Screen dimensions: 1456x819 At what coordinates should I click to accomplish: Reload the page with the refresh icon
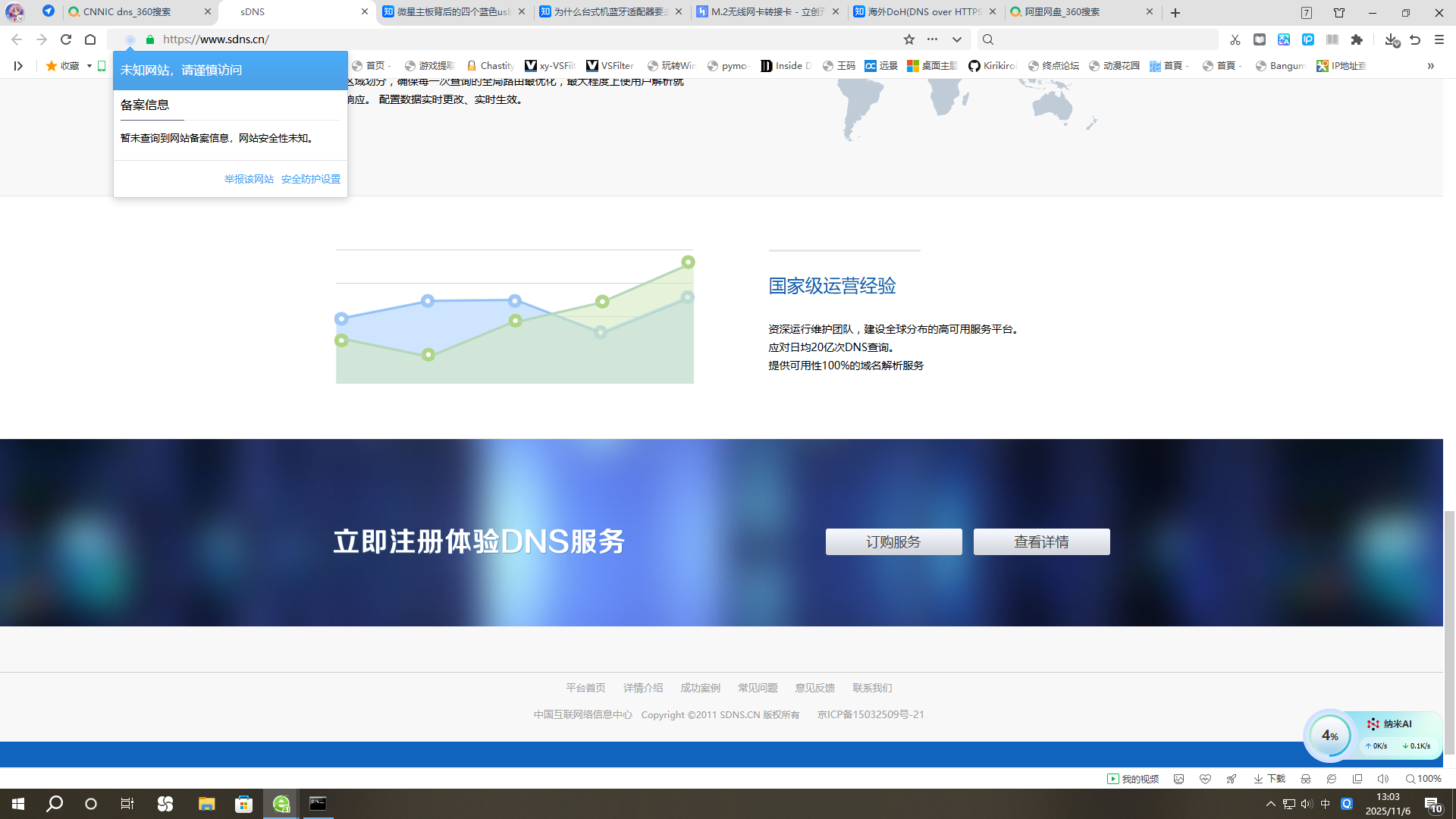pyautogui.click(x=66, y=39)
